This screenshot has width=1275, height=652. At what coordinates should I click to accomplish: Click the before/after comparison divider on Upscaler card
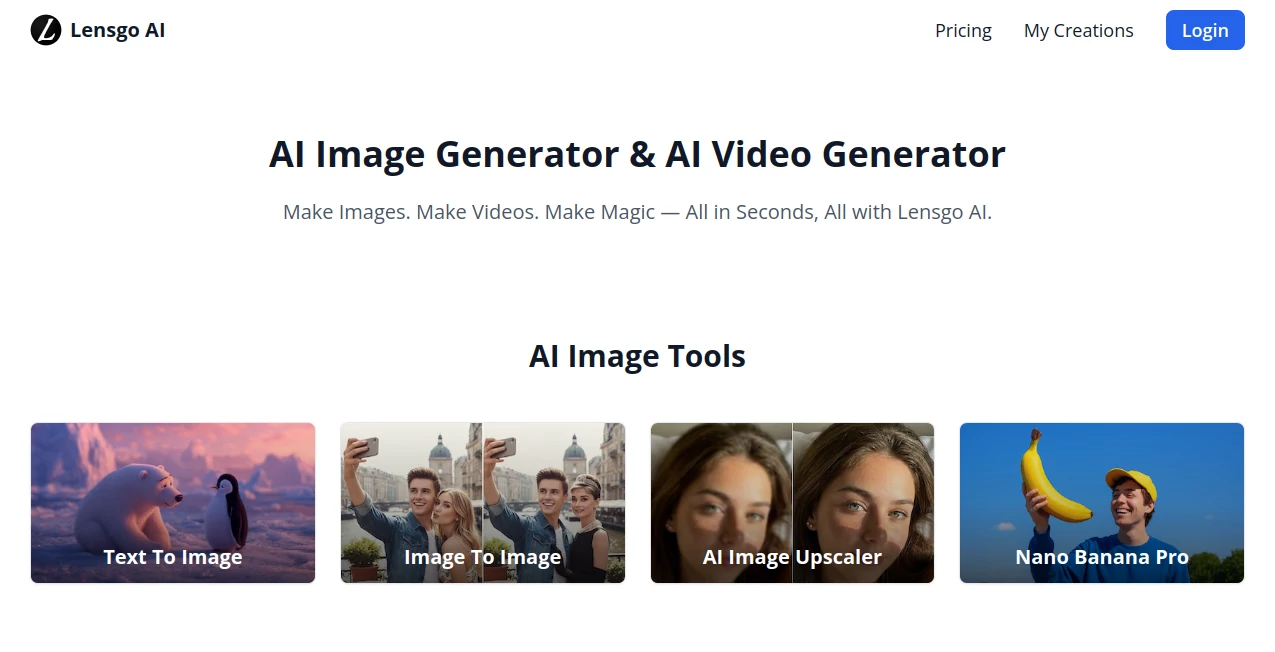point(792,490)
